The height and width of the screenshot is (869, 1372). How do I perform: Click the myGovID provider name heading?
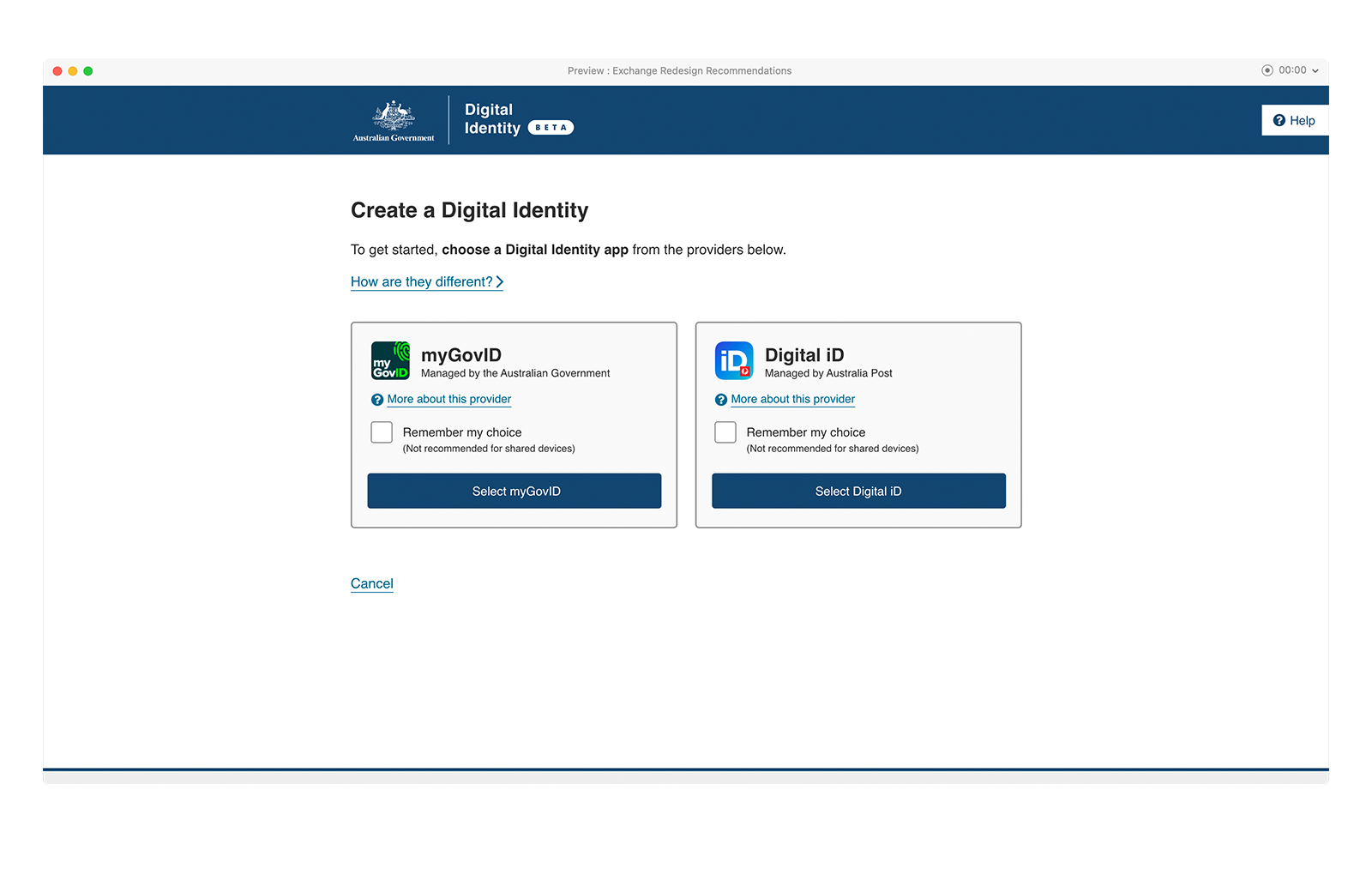click(461, 355)
